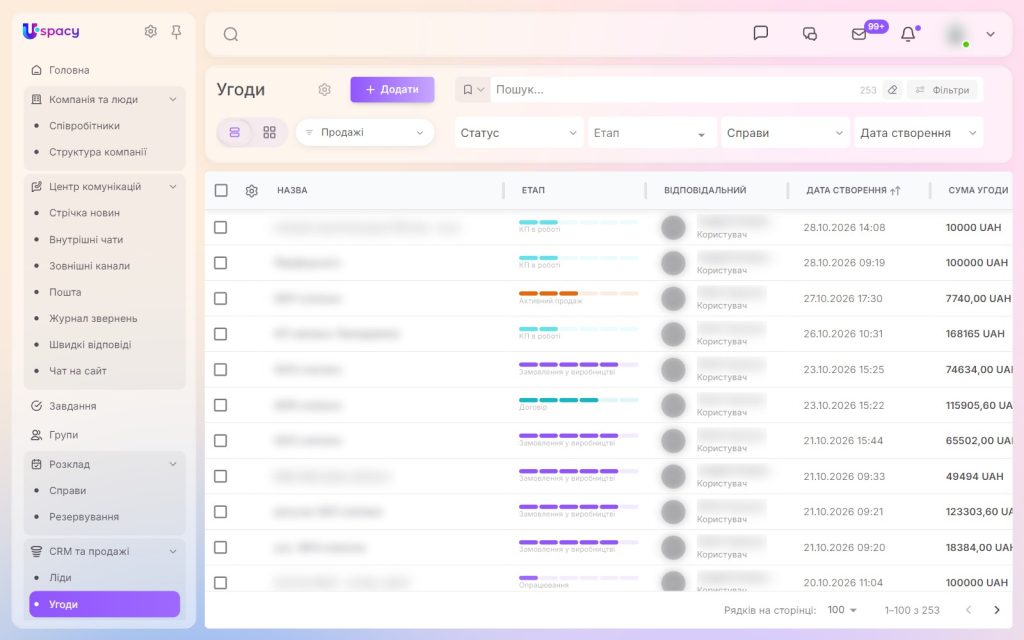Focus the Пошук deals search field

673,89
